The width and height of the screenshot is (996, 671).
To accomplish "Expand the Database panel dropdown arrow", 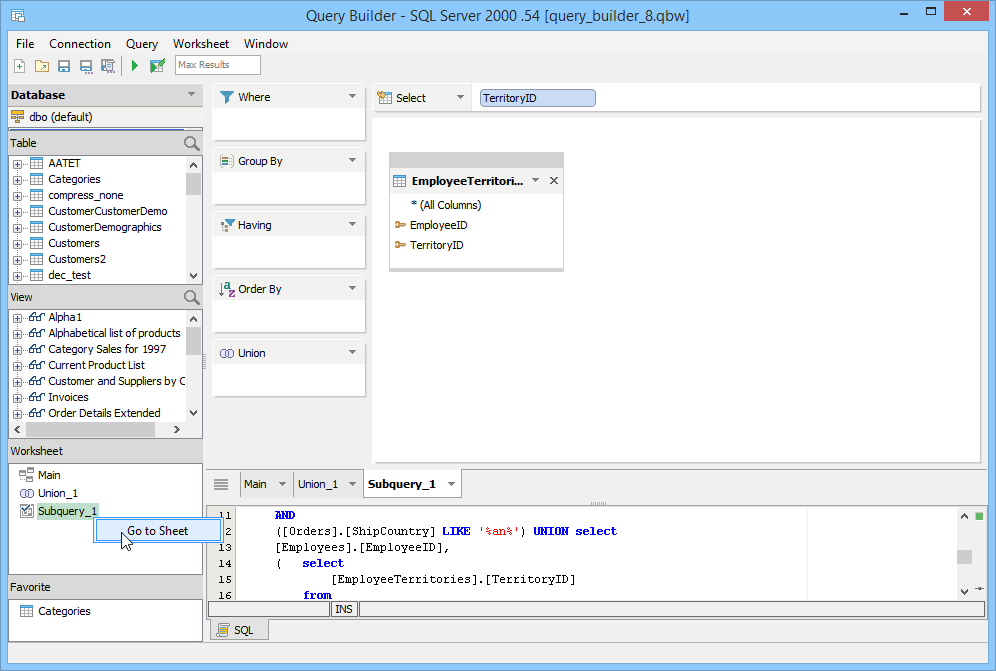I will pyautogui.click(x=191, y=95).
